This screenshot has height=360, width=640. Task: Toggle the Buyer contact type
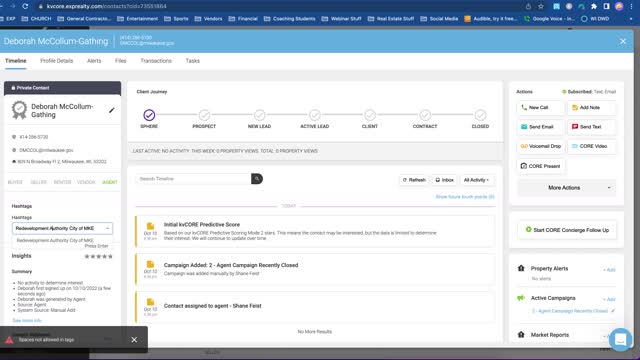15,182
